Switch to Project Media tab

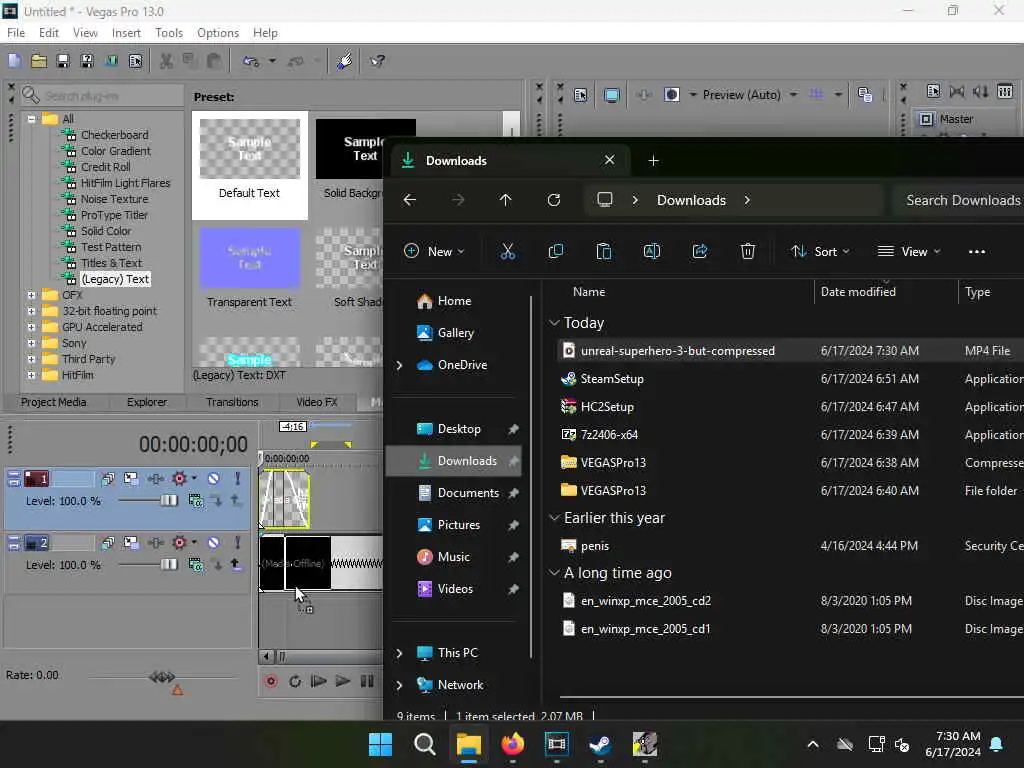[54, 402]
